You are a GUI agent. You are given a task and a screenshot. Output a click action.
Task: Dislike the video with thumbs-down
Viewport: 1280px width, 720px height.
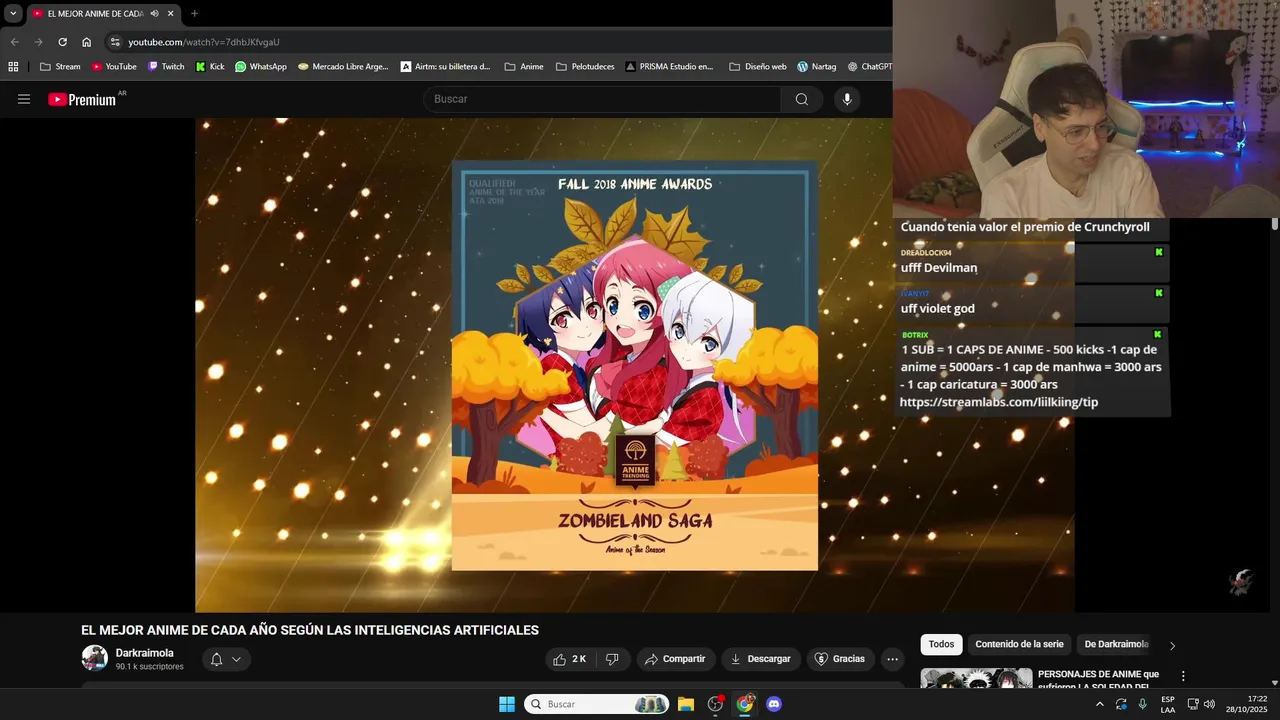coord(612,659)
